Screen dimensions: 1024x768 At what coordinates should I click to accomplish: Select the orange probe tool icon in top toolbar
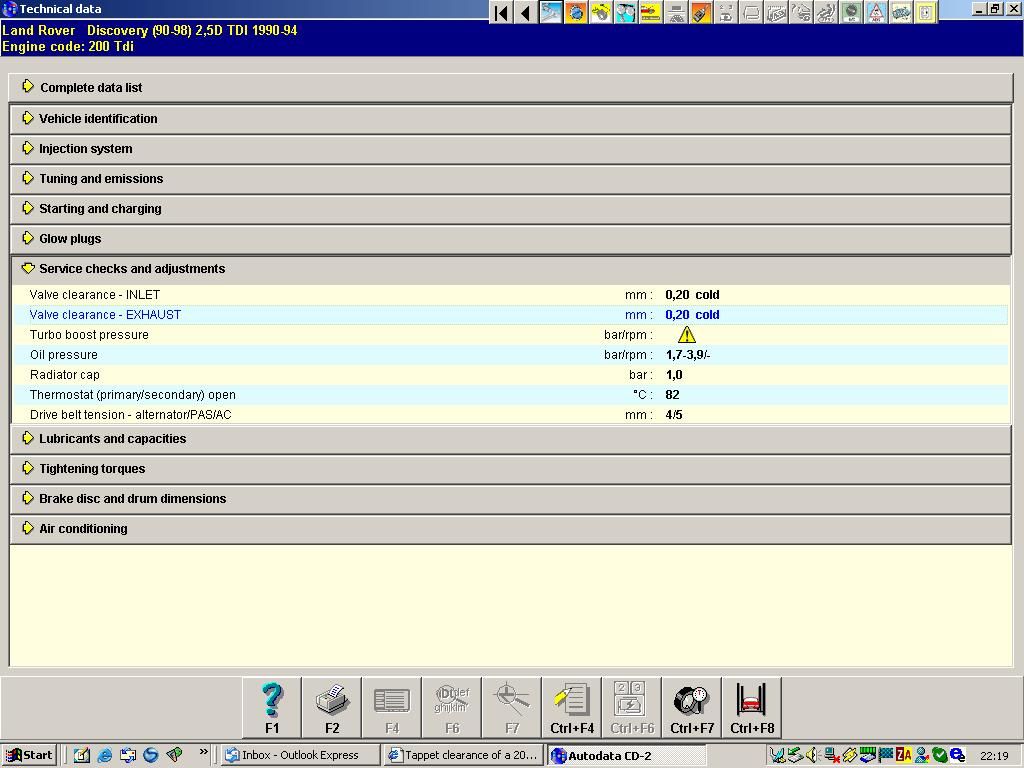coord(700,12)
